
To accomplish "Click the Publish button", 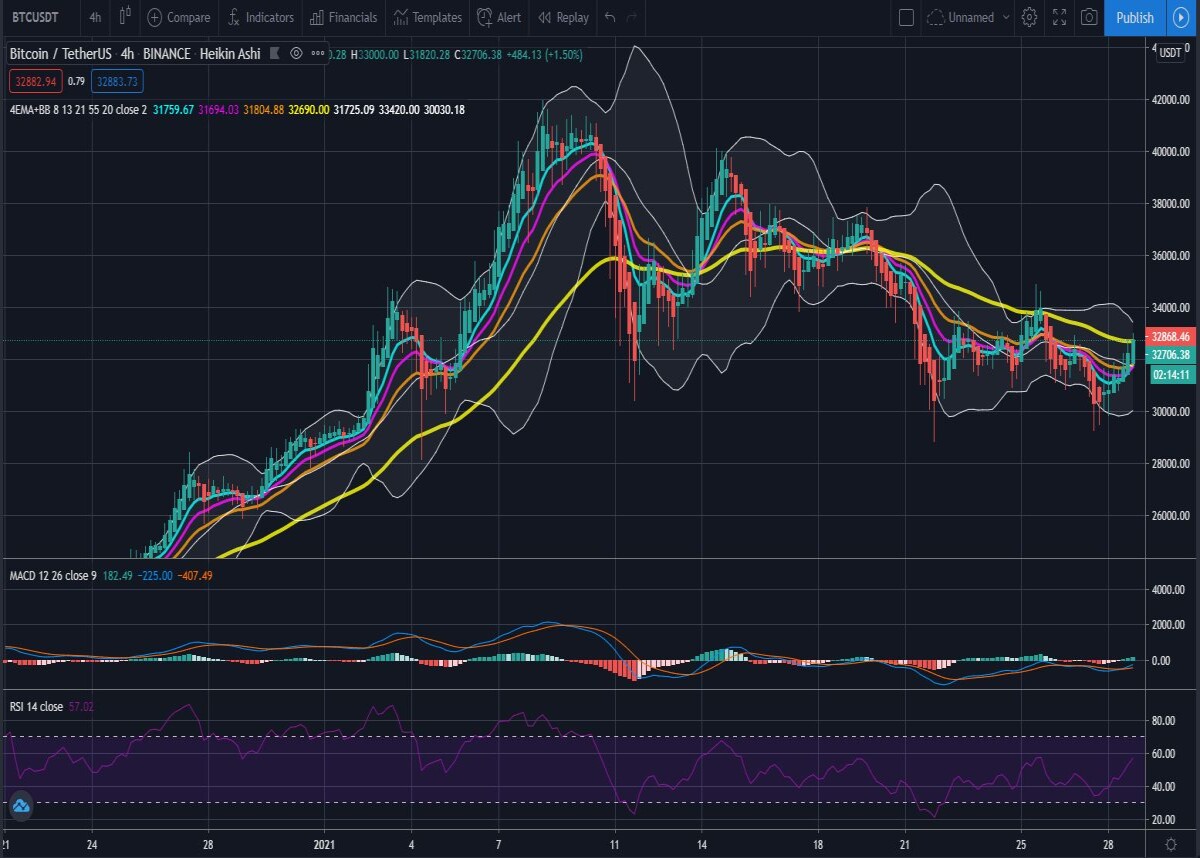I will tap(1135, 17).
